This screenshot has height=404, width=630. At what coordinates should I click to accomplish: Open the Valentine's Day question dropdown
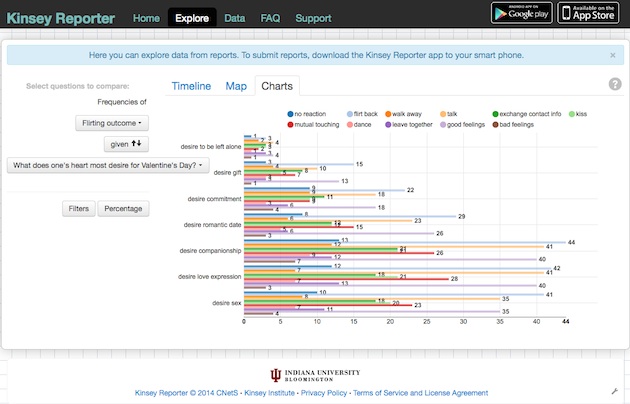point(104,164)
